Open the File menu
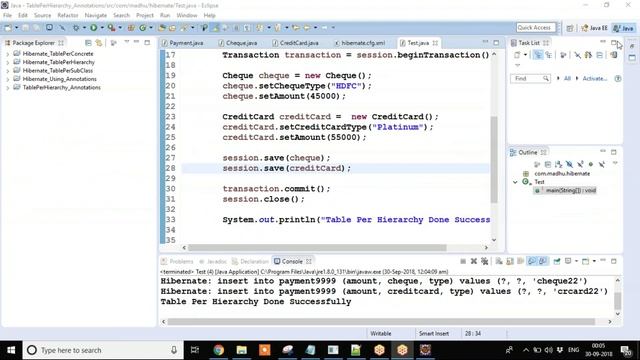This screenshot has height=360, width=640. coord(7,15)
